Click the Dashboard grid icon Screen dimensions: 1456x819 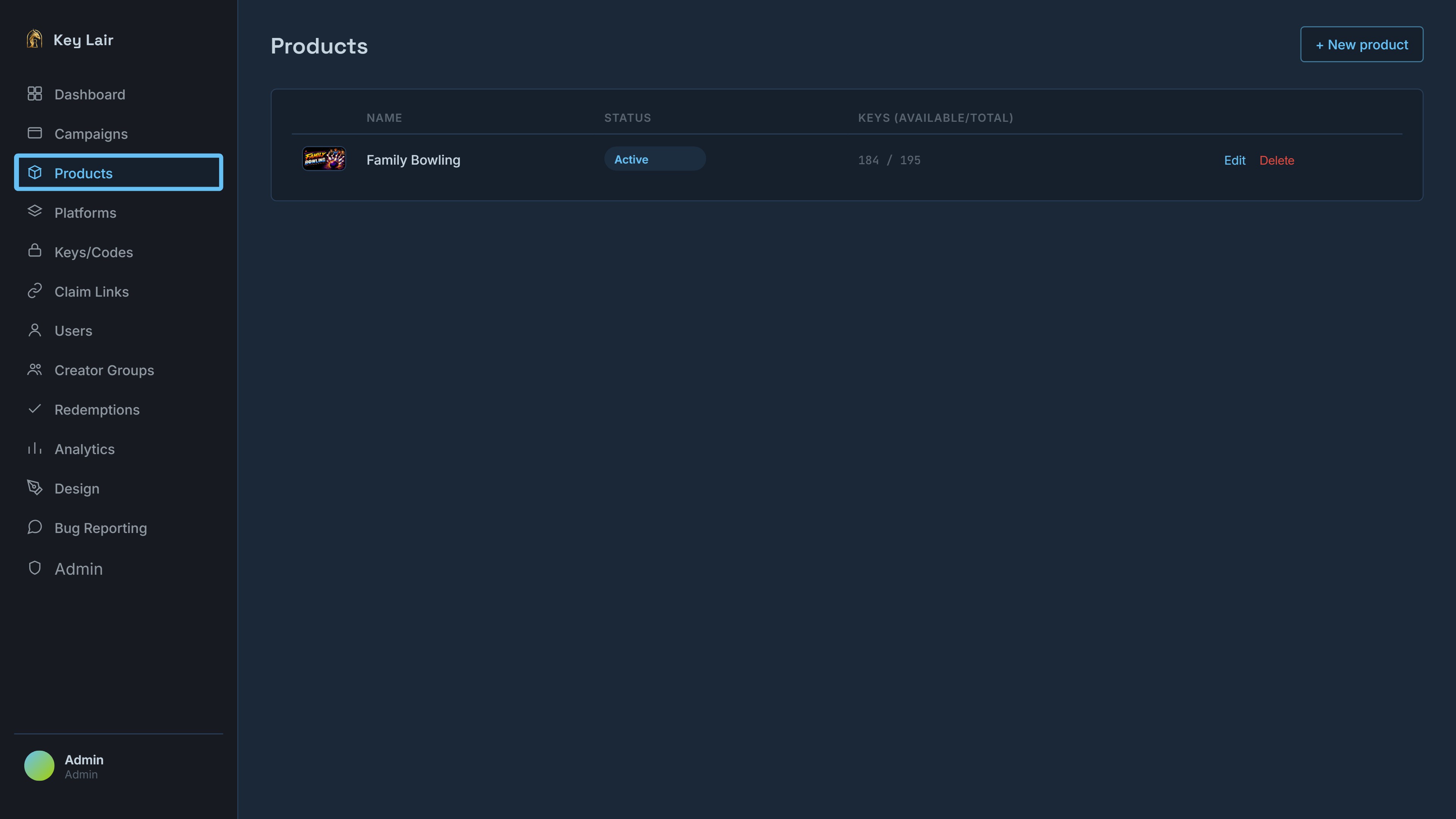pos(35,93)
